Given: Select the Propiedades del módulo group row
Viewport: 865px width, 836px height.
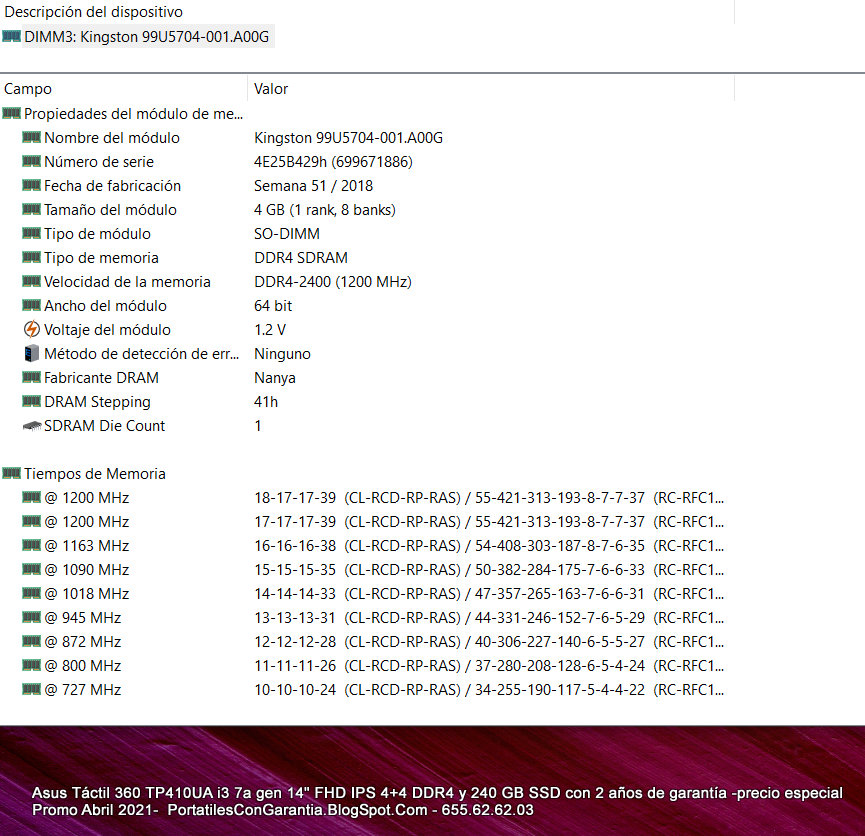Looking at the screenshot, I should (x=133, y=114).
